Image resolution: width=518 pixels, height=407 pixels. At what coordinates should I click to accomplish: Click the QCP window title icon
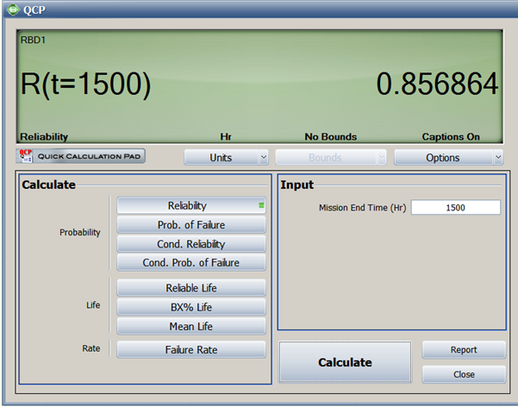point(13,9)
